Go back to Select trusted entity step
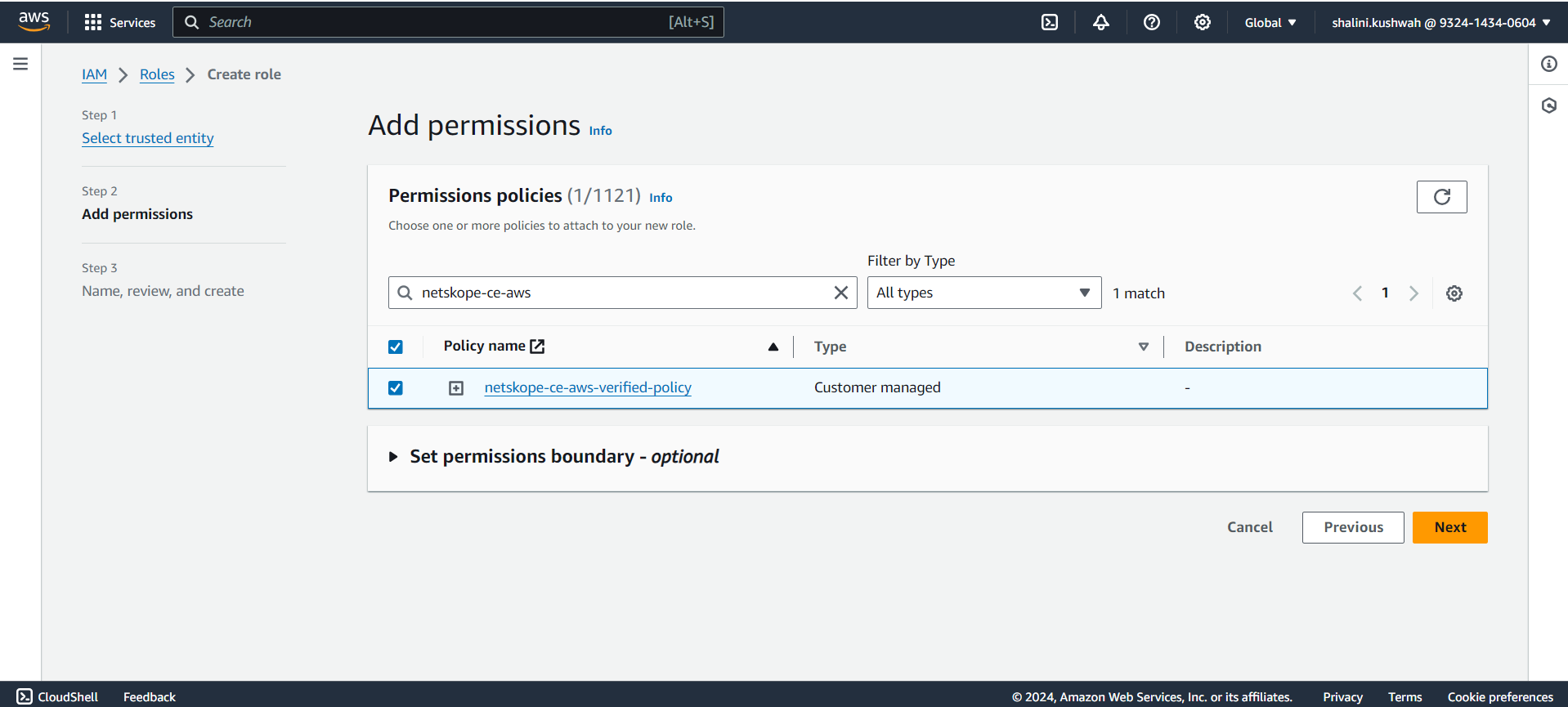This screenshot has height=707, width=1568. tap(148, 138)
